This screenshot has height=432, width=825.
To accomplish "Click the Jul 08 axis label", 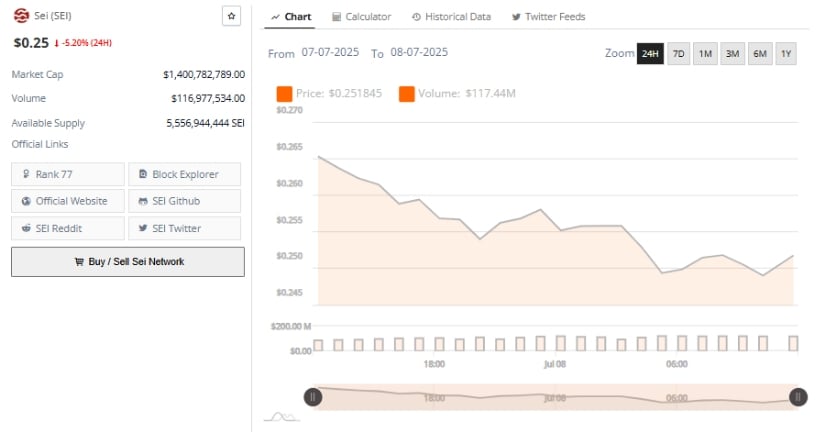I will click(555, 364).
